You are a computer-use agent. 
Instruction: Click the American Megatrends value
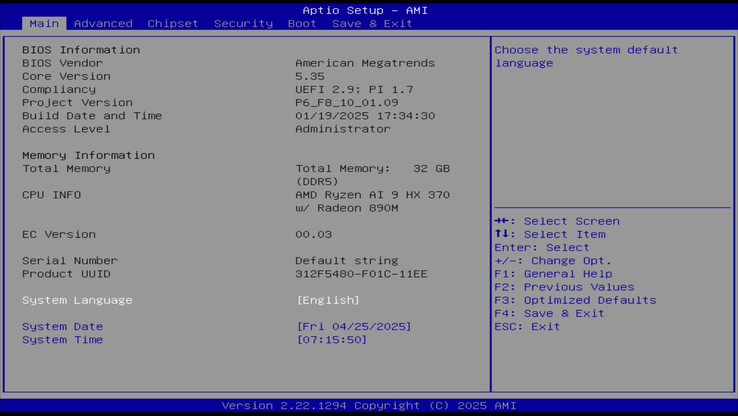(365, 63)
